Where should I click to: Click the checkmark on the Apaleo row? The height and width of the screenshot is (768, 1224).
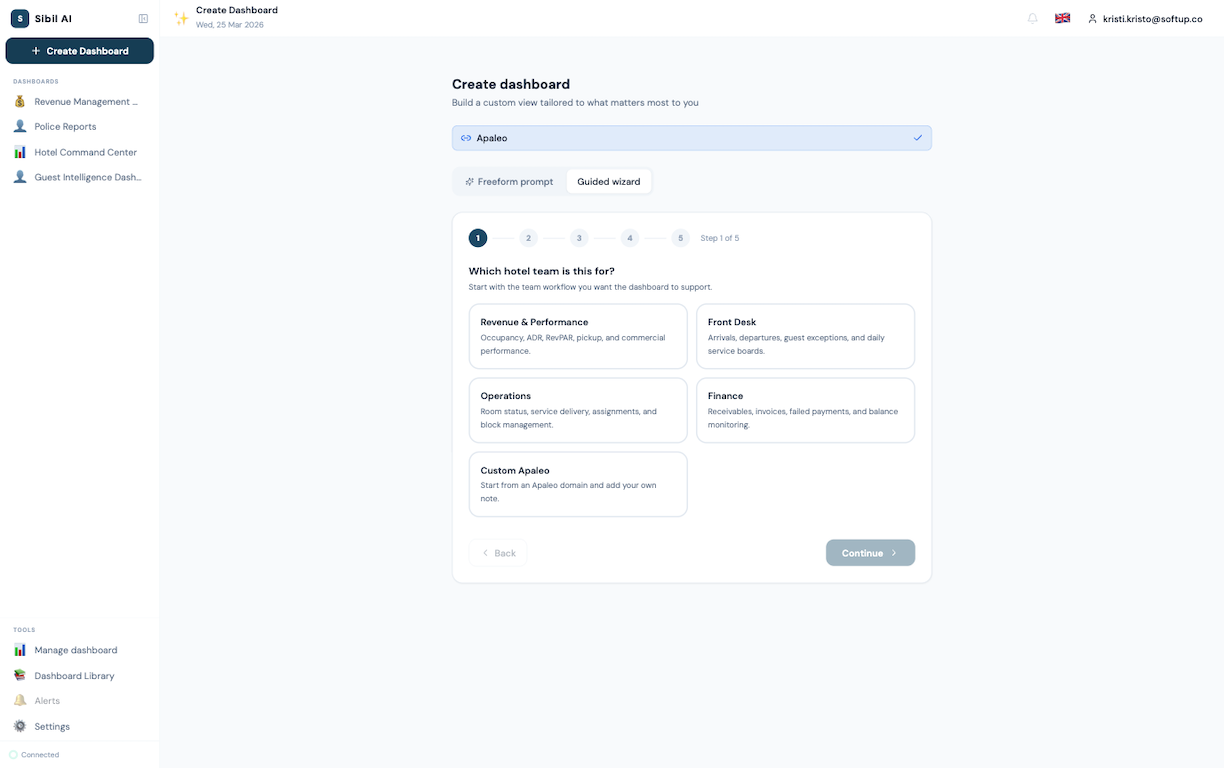(918, 138)
